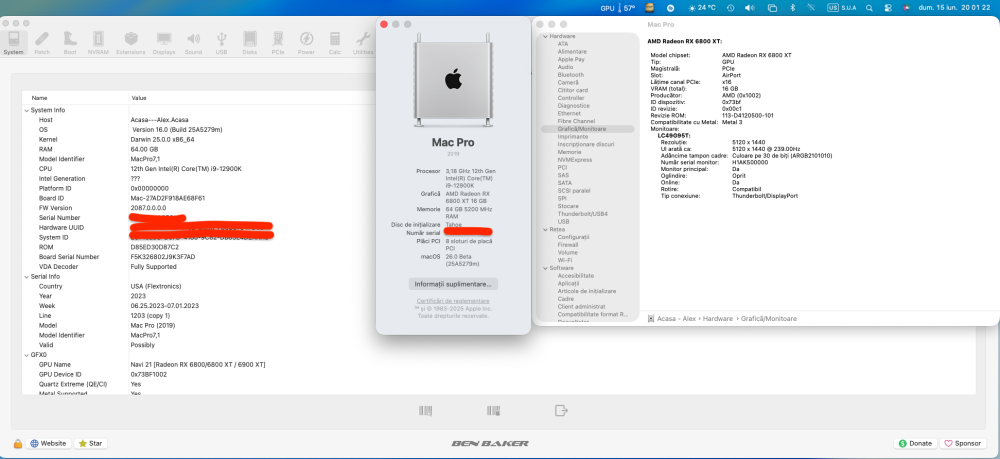Open the Power toolbar icon

[x=306, y=43]
